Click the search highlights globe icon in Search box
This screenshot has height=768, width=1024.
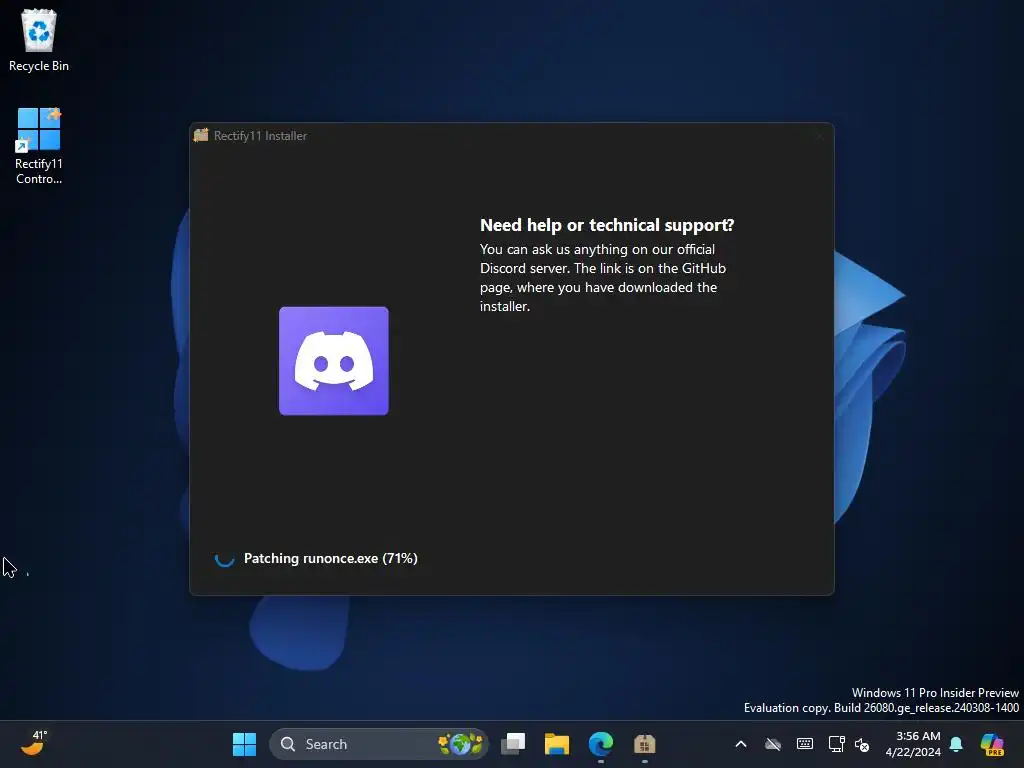coord(460,744)
